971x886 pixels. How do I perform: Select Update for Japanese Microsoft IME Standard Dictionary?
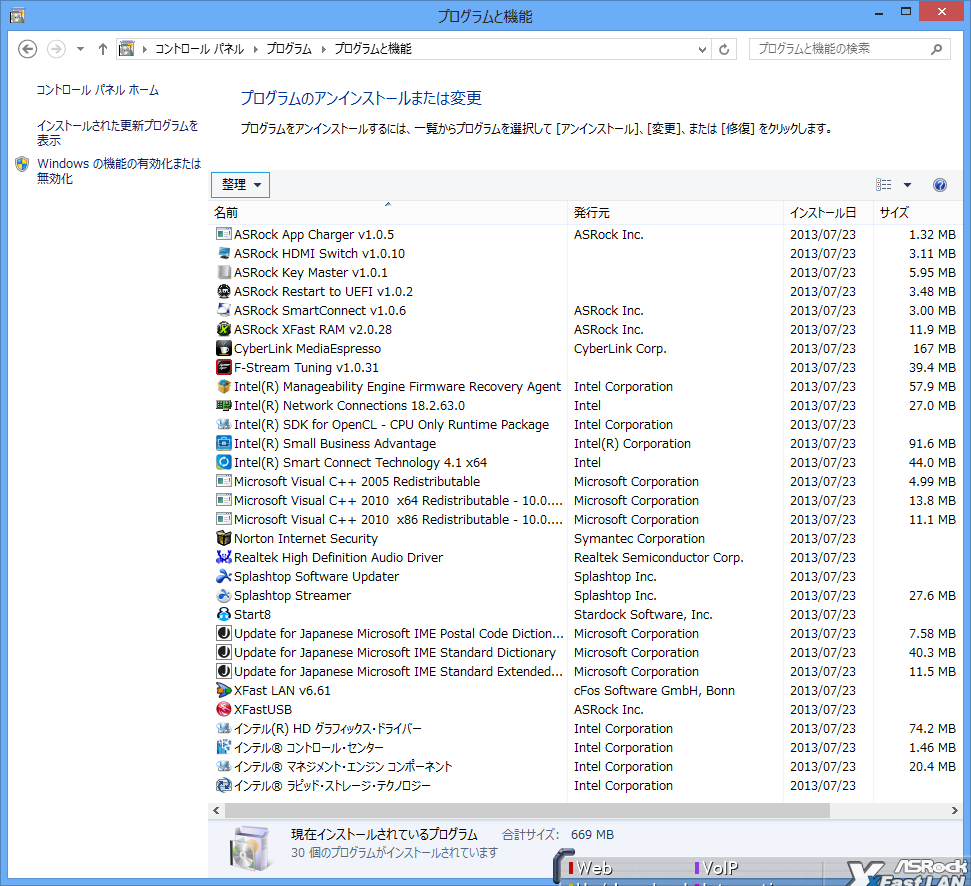point(585,653)
